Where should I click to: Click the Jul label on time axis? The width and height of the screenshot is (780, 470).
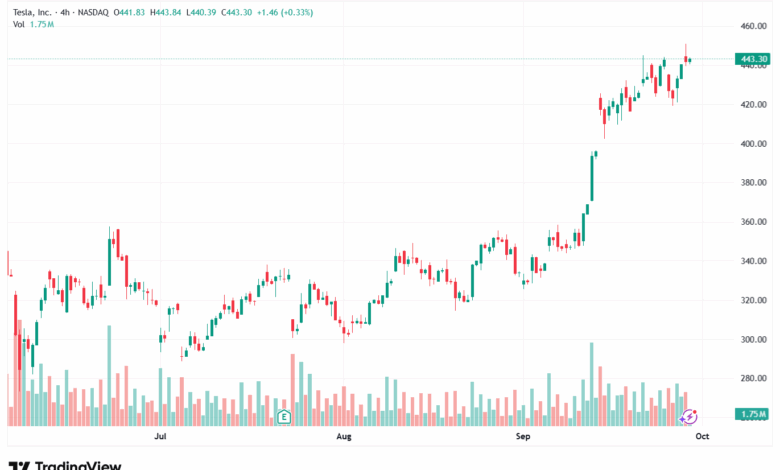click(160, 437)
